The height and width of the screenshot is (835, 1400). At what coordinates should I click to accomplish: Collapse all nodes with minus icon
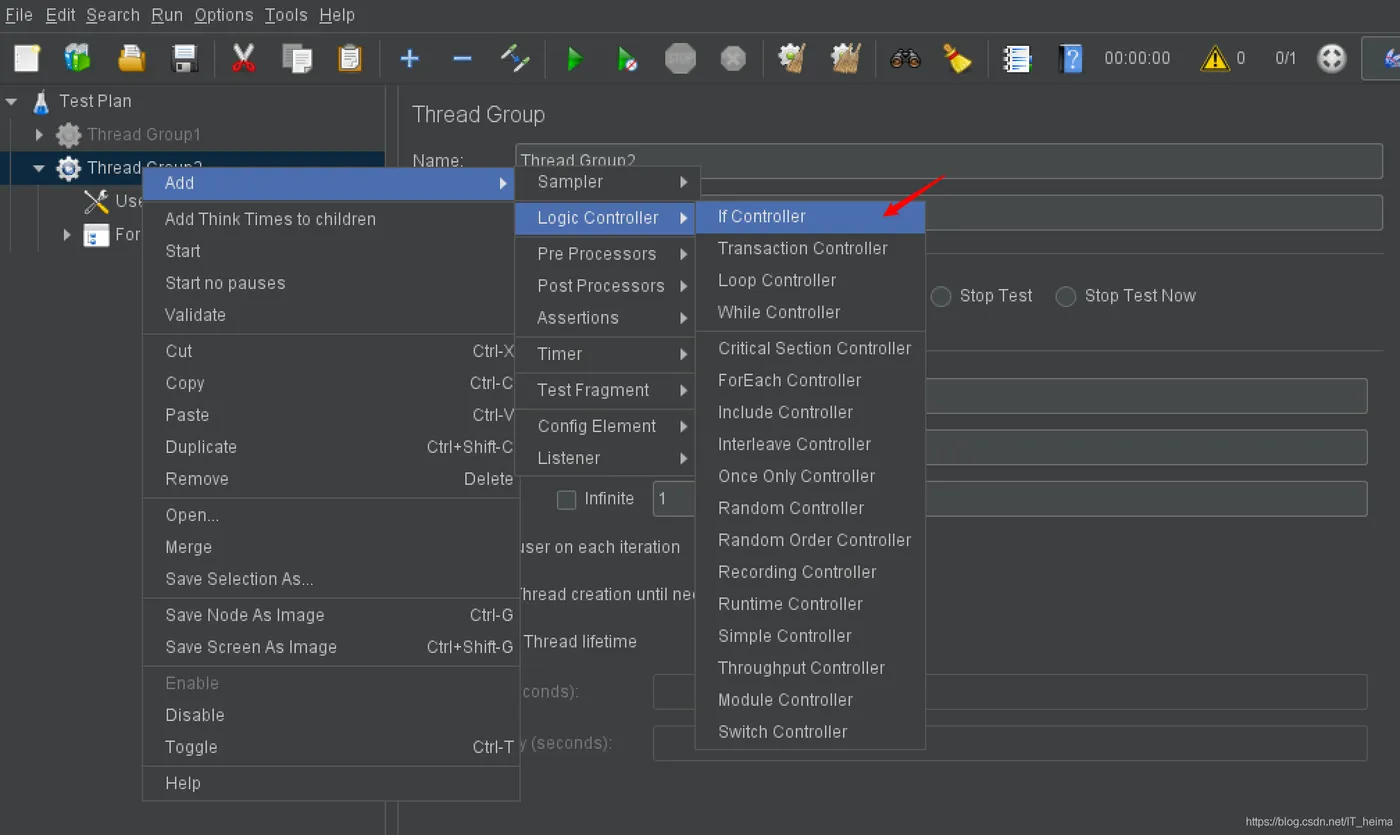coord(462,58)
